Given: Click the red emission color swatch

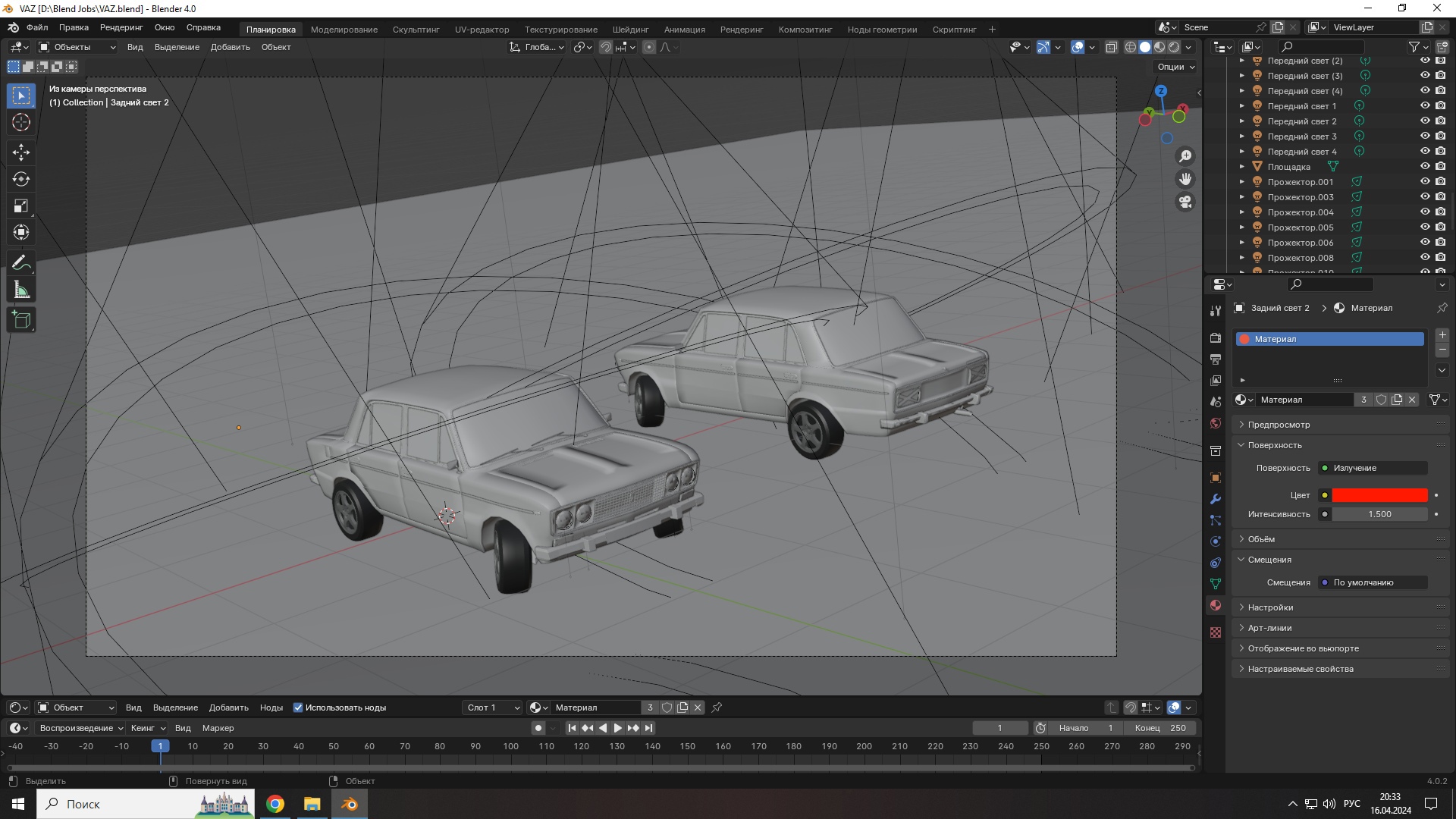Looking at the screenshot, I should click(x=1379, y=495).
